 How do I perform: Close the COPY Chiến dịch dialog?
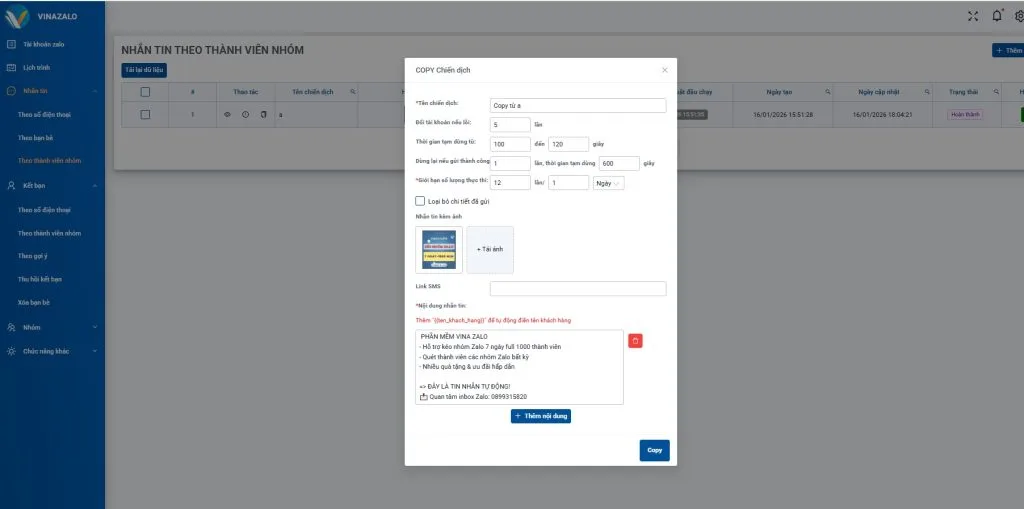point(665,70)
